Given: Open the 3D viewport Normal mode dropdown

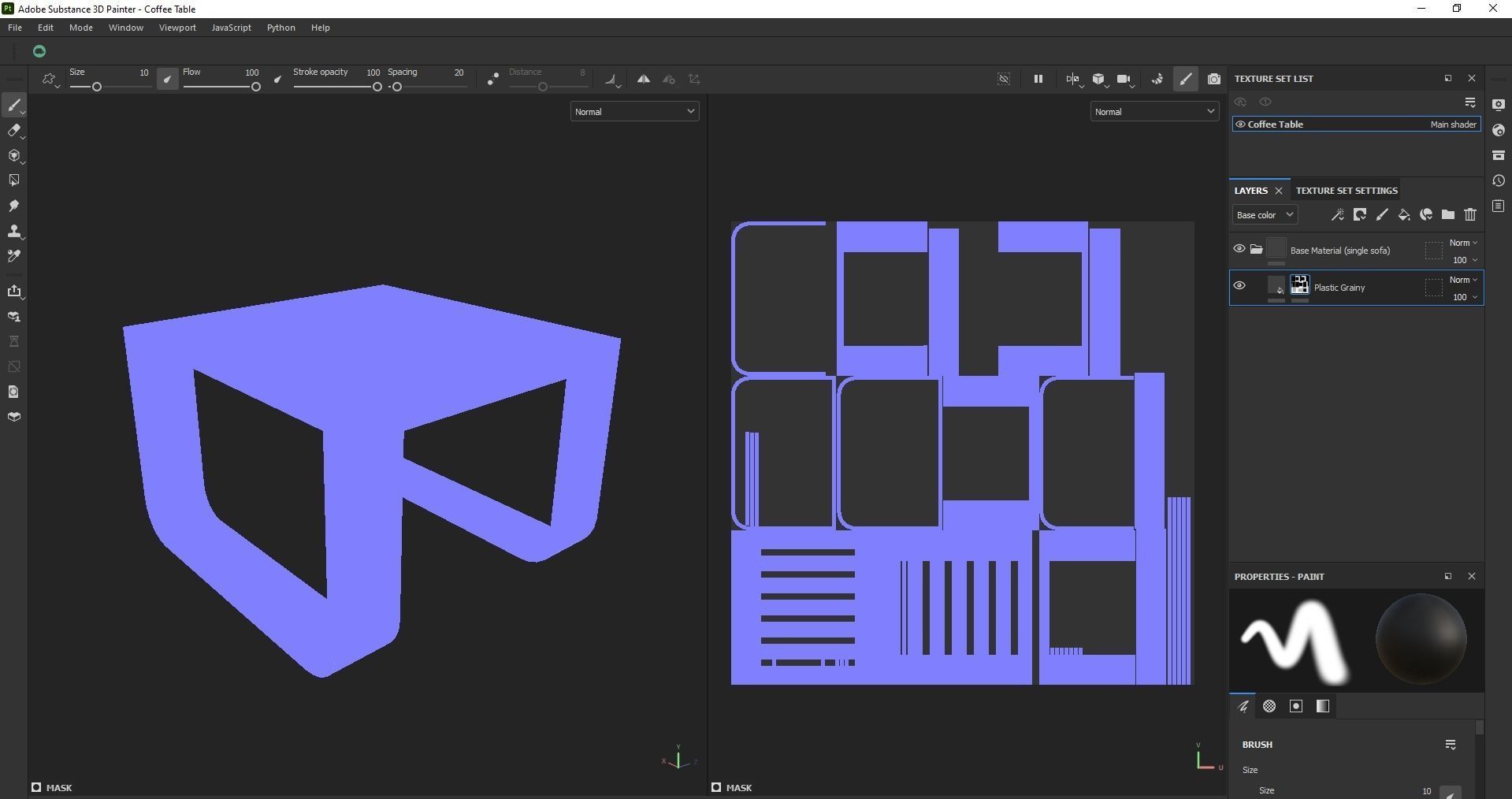Looking at the screenshot, I should [634, 112].
